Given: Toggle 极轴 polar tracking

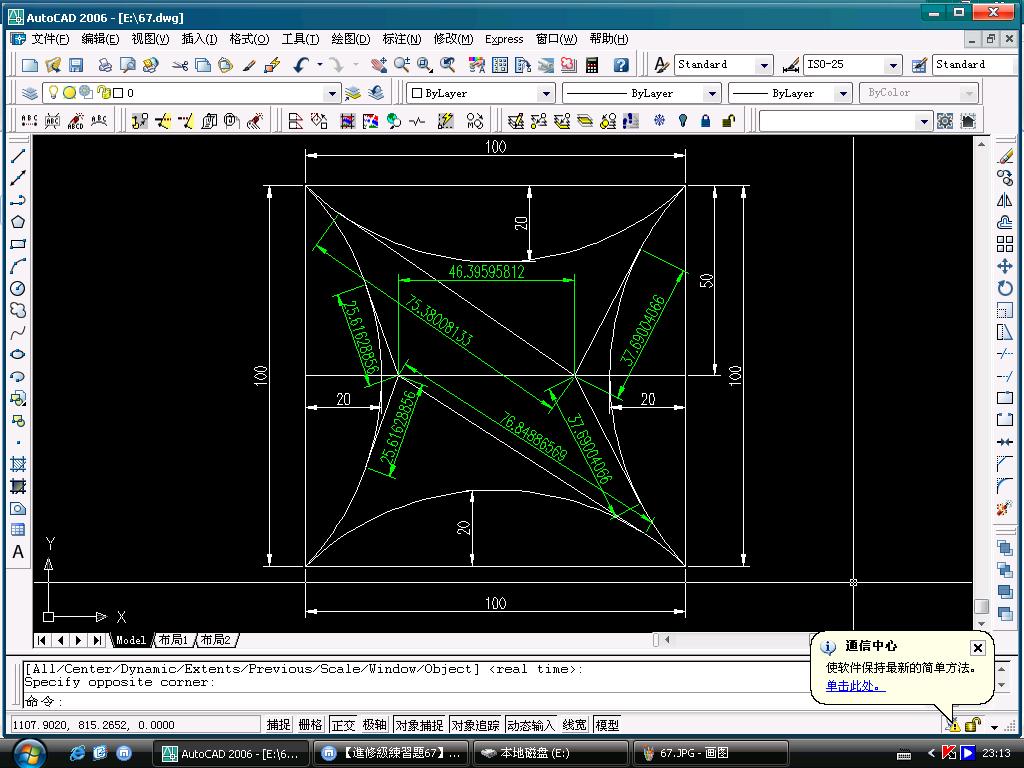Looking at the screenshot, I should pos(375,725).
